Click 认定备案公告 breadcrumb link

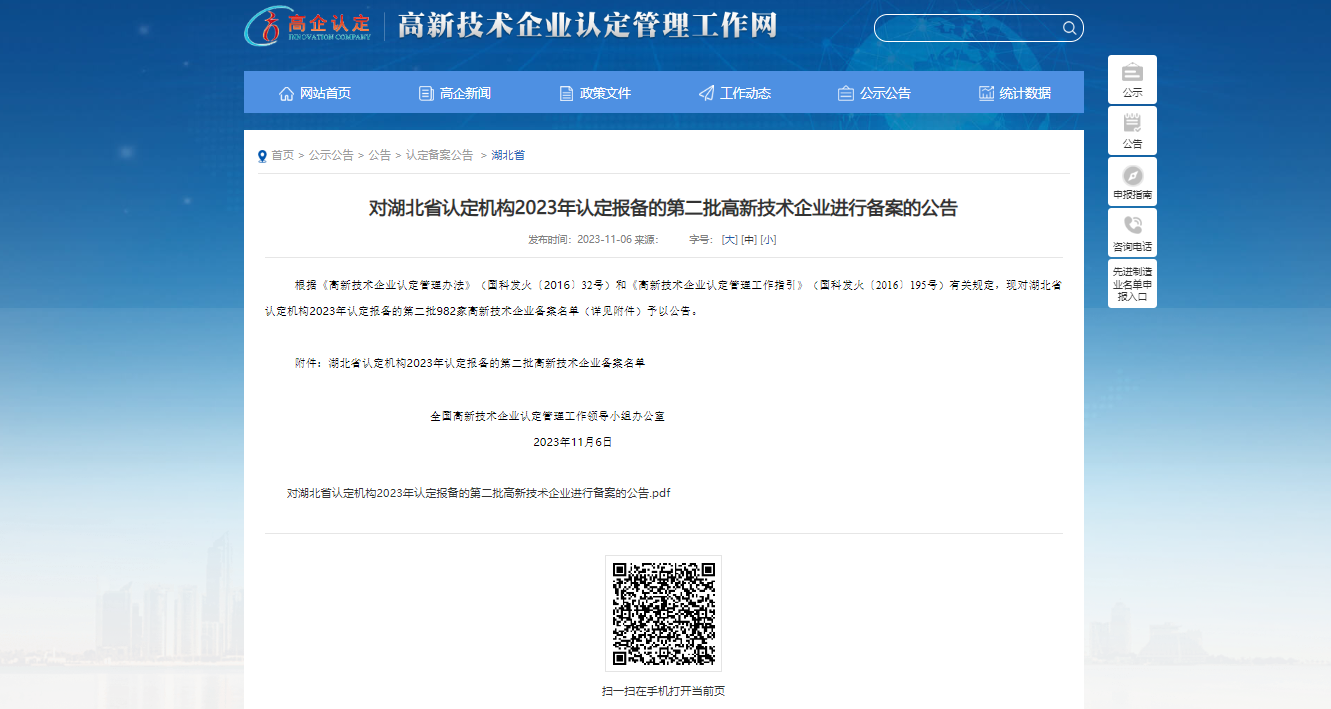pos(439,156)
